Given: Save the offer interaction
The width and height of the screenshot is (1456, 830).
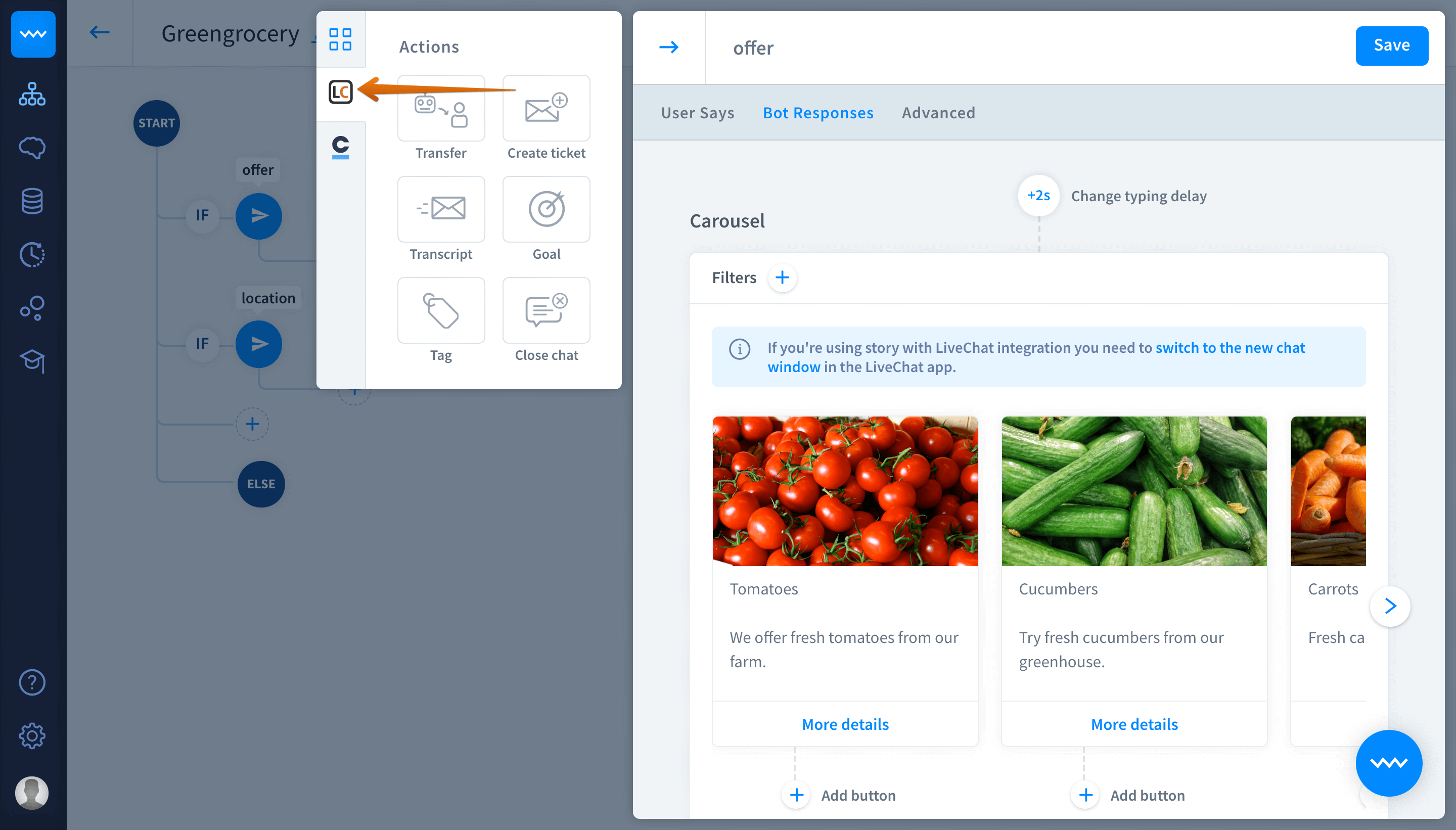Looking at the screenshot, I should pyautogui.click(x=1391, y=45).
